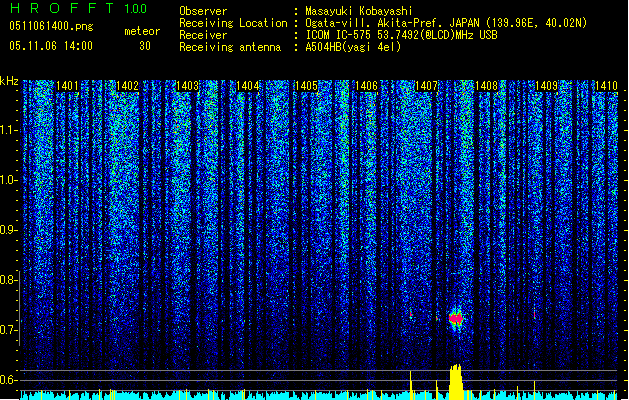Click the 1.1 kHz axis tick label
629x400 pixels.
[x=8, y=130]
